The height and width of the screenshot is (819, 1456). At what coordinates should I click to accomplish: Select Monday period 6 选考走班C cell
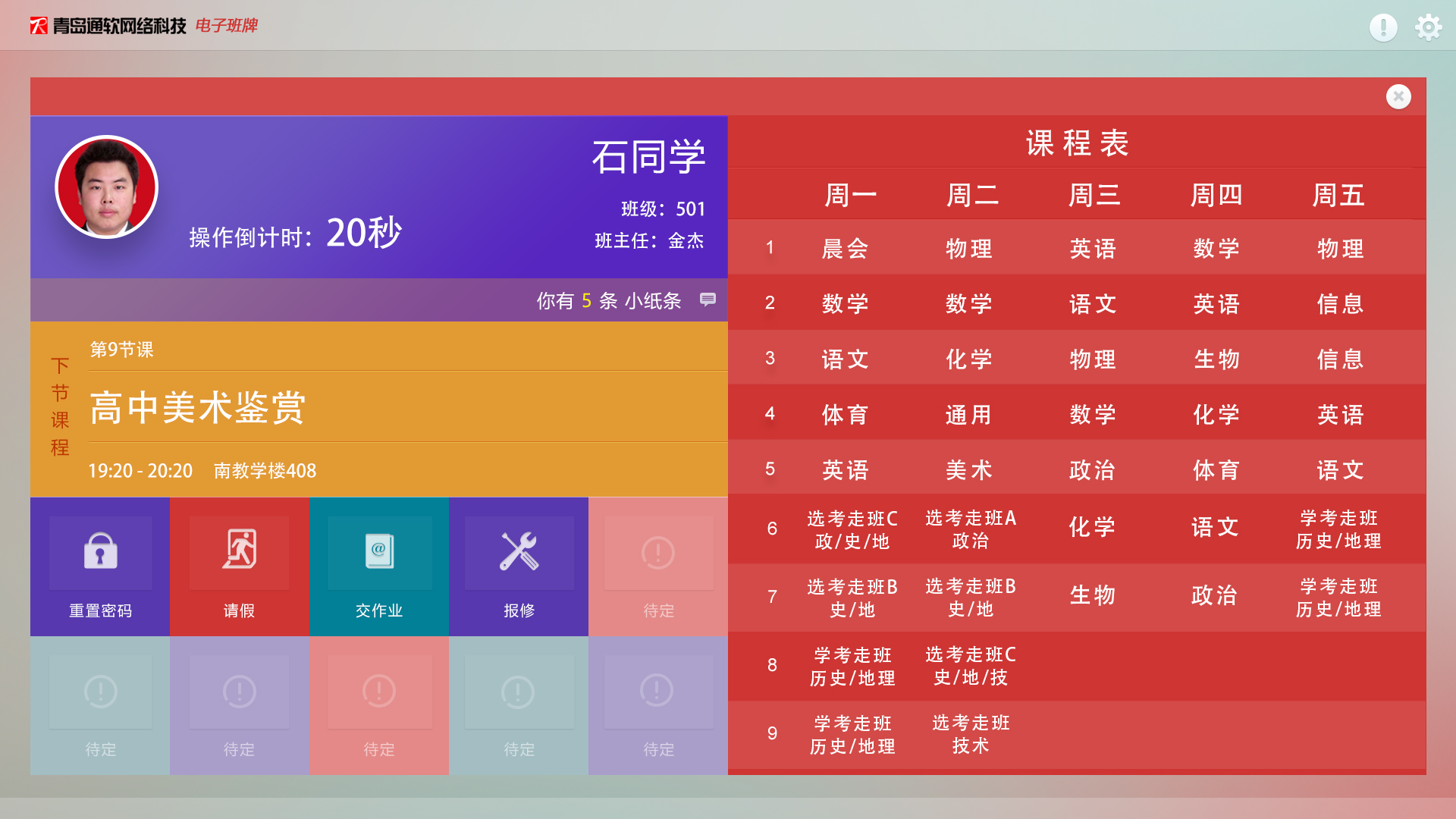[852, 529]
